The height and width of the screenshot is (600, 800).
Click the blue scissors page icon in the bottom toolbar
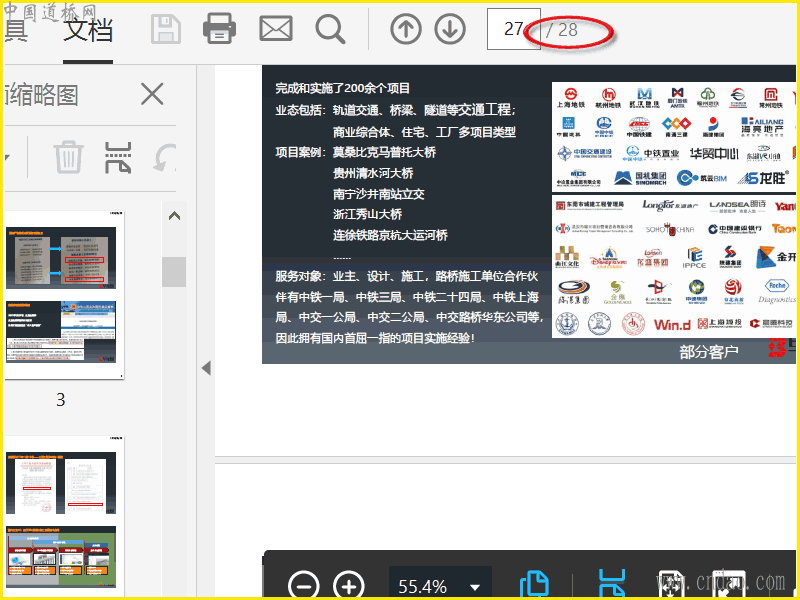pyautogui.click(x=612, y=584)
